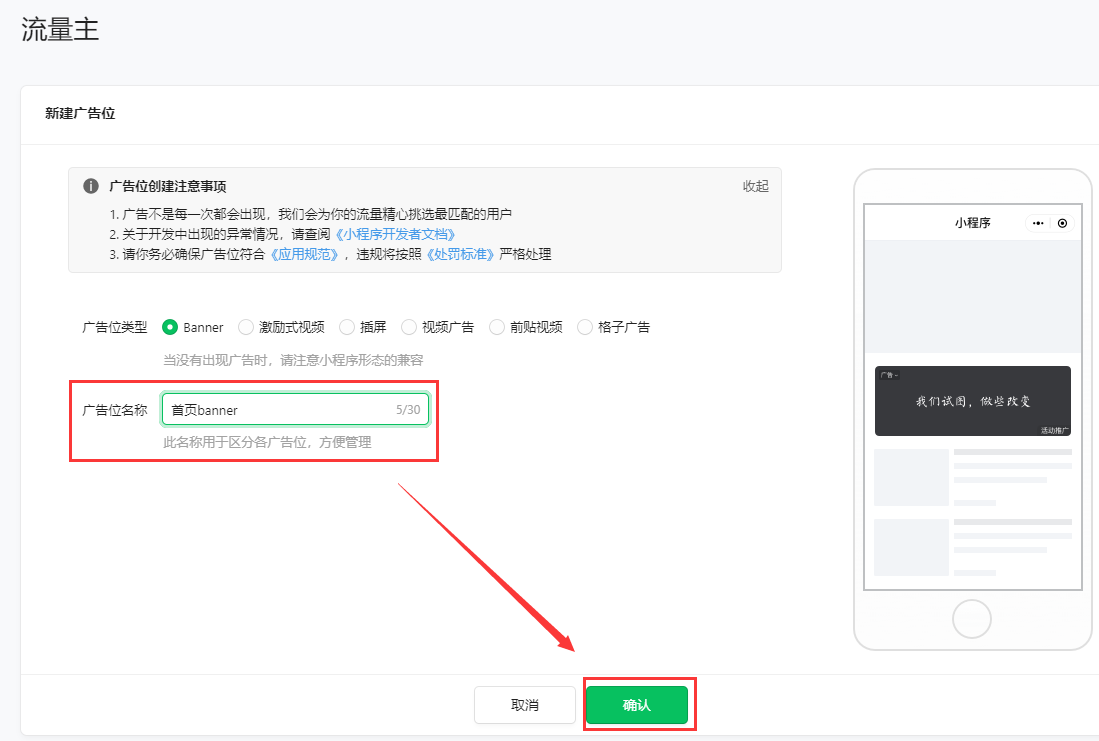Click the info icon beside 广告位创建注意事项
The image size is (1099, 741).
click(91, 186)
